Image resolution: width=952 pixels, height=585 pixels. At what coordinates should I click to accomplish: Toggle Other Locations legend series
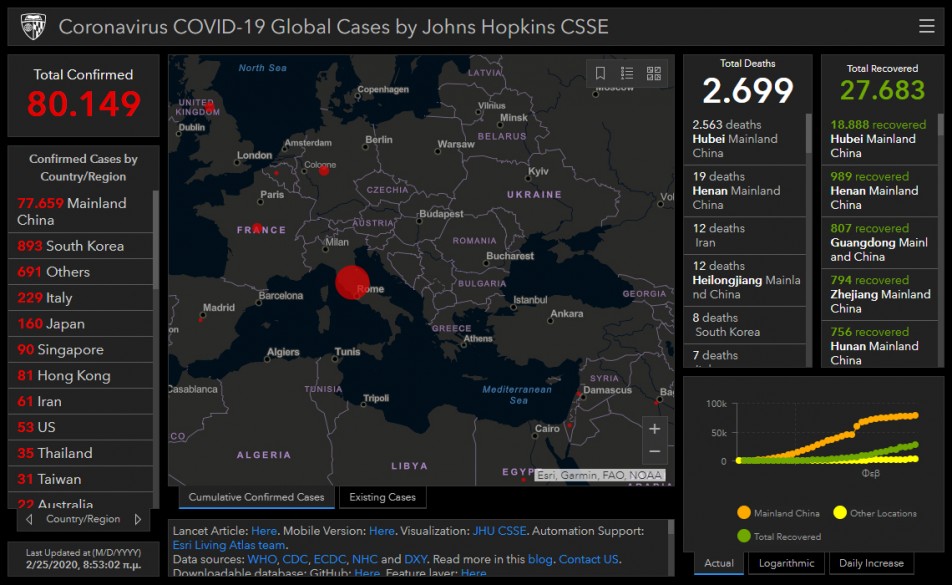875,513
